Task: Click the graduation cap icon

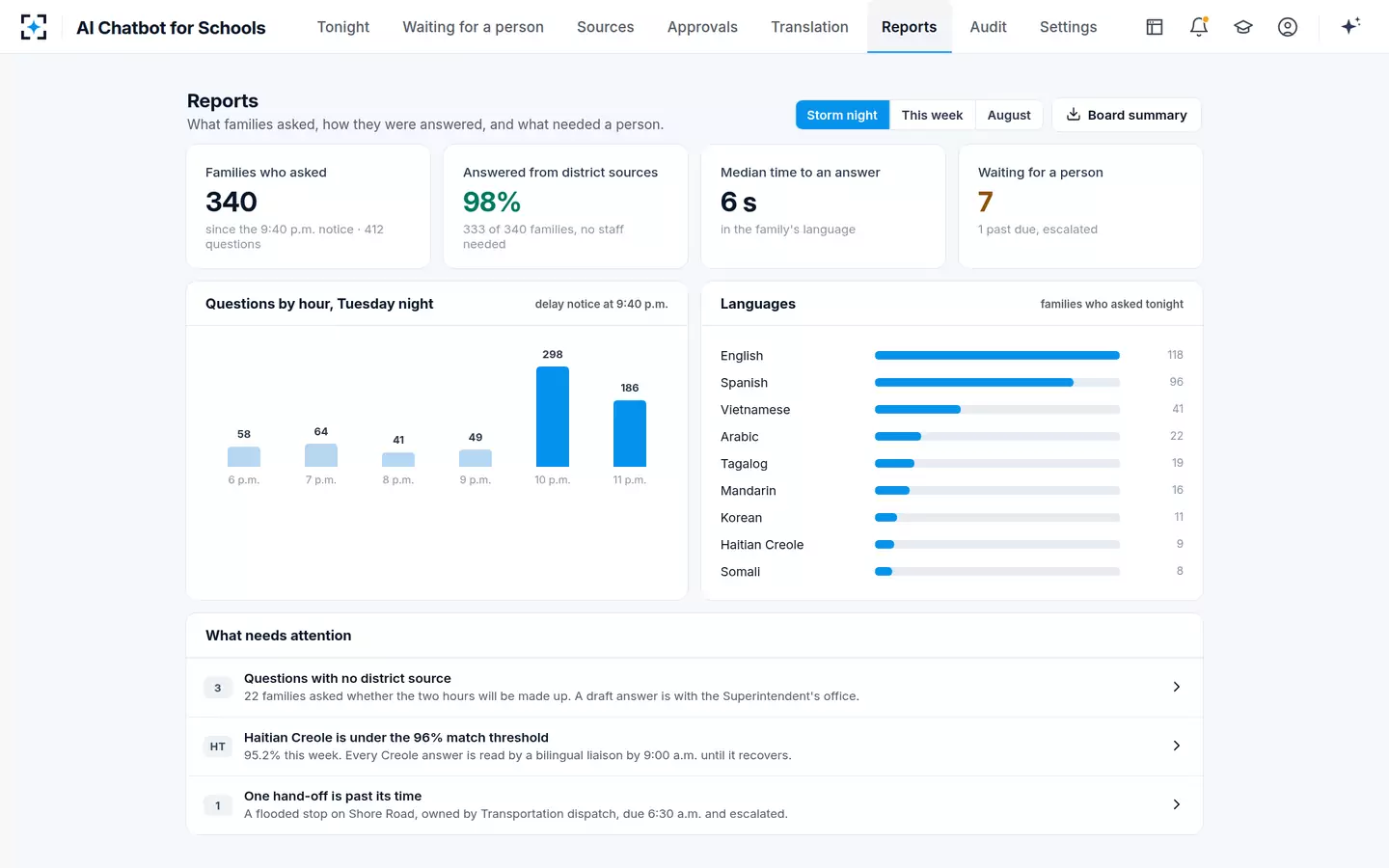Action: [1243, 27]
